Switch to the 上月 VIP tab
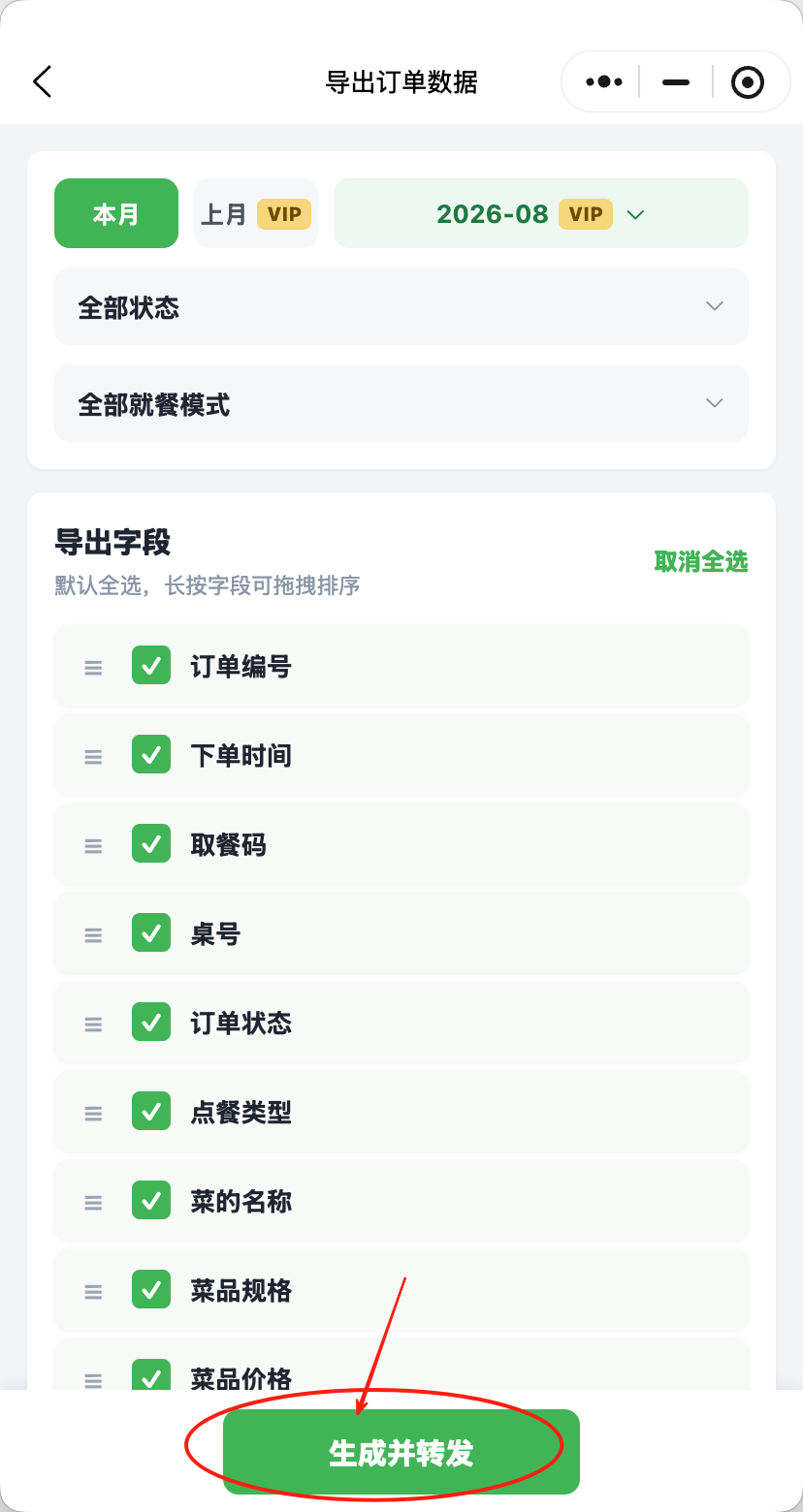 [x=256, y=213]
